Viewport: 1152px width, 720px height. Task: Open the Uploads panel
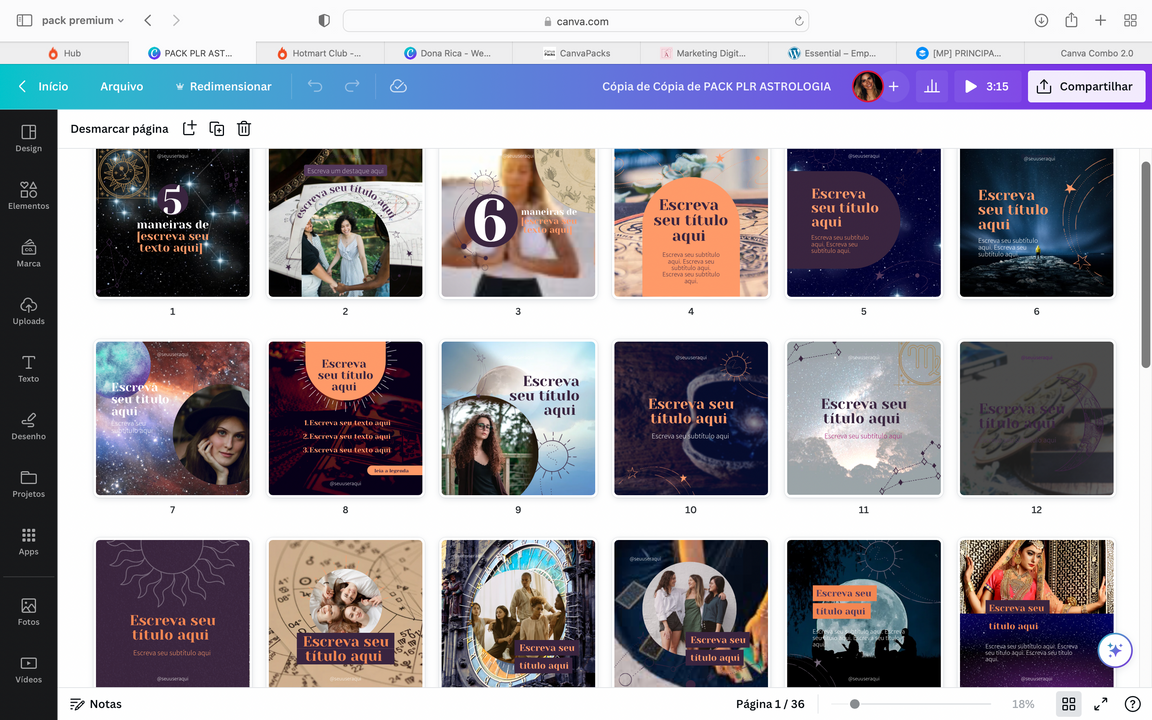[x=28, y=310]
